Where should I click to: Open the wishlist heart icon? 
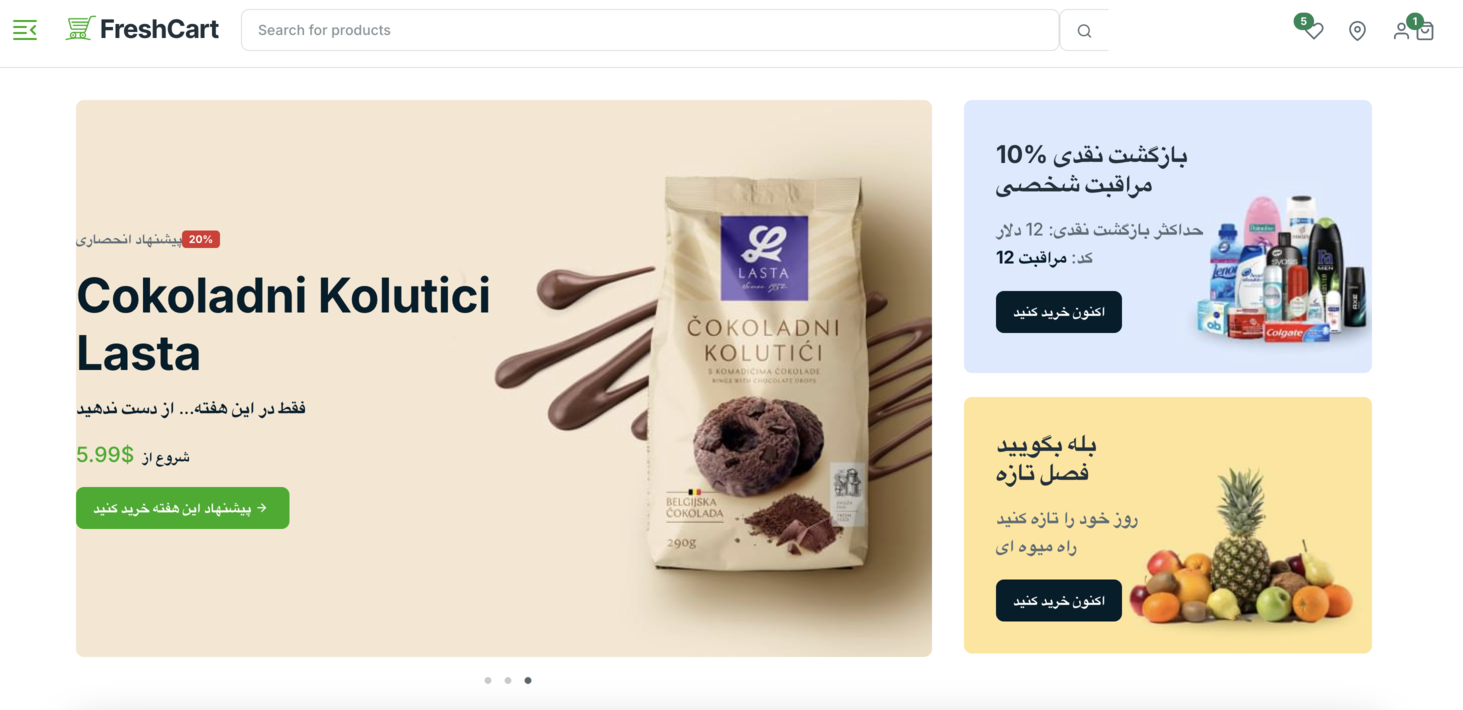1314,32
